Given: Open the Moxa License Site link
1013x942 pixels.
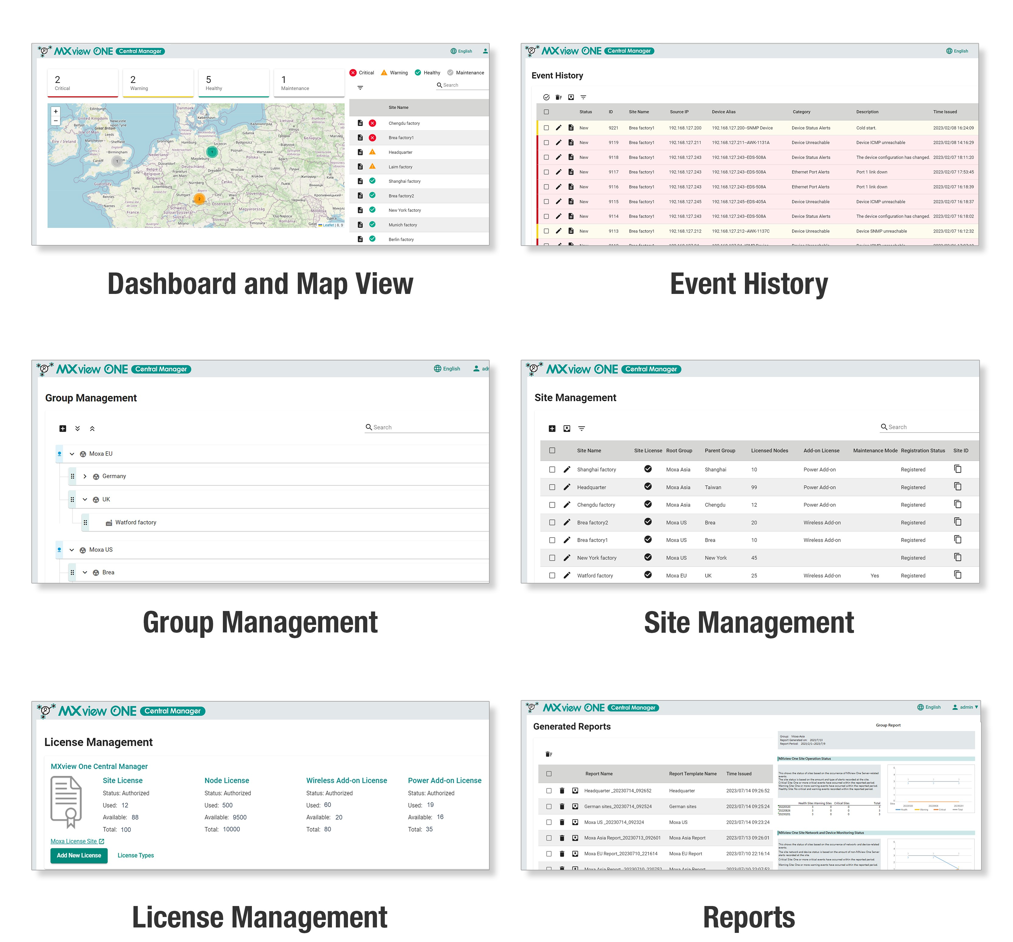Looking at the screenshot, I should pyautogui.click(x=78, y=841).
